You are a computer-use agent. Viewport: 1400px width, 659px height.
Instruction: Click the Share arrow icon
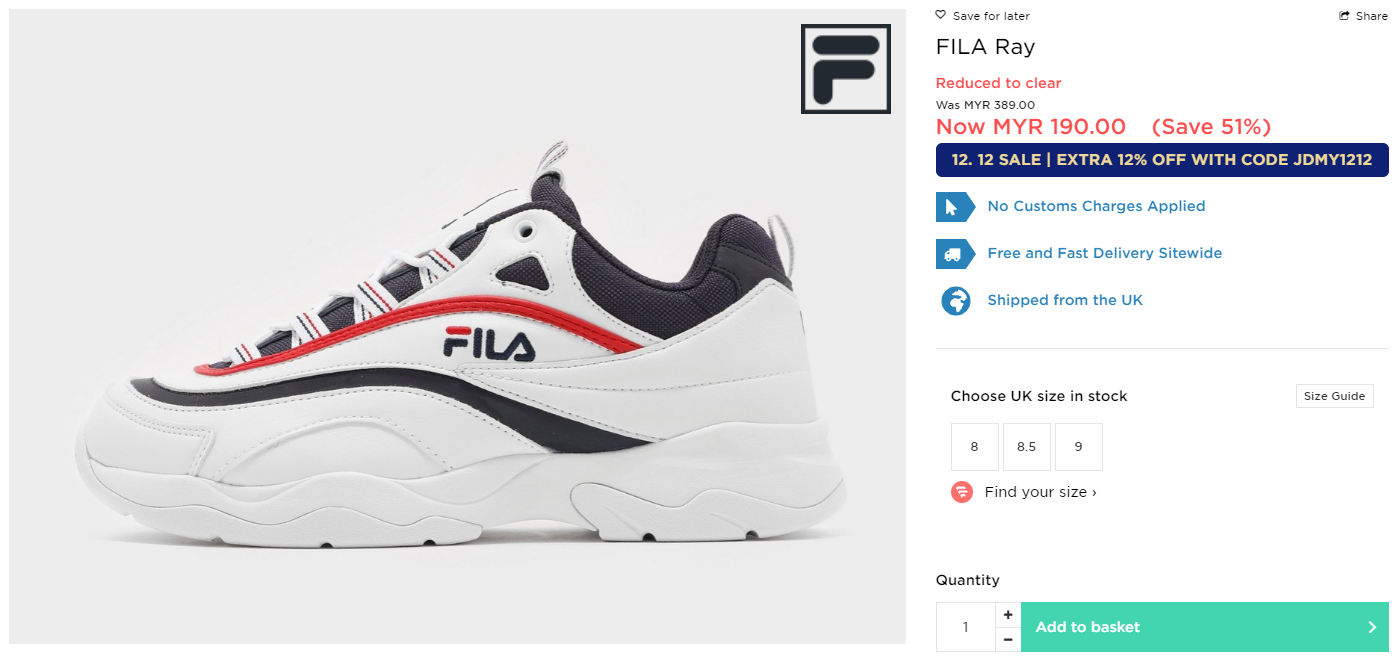[1345, 16]
